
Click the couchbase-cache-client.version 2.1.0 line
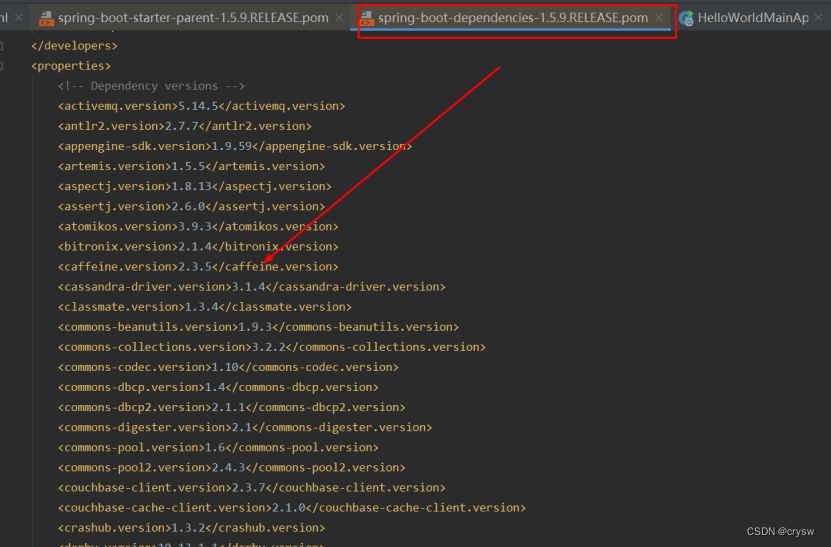(291, 508)
